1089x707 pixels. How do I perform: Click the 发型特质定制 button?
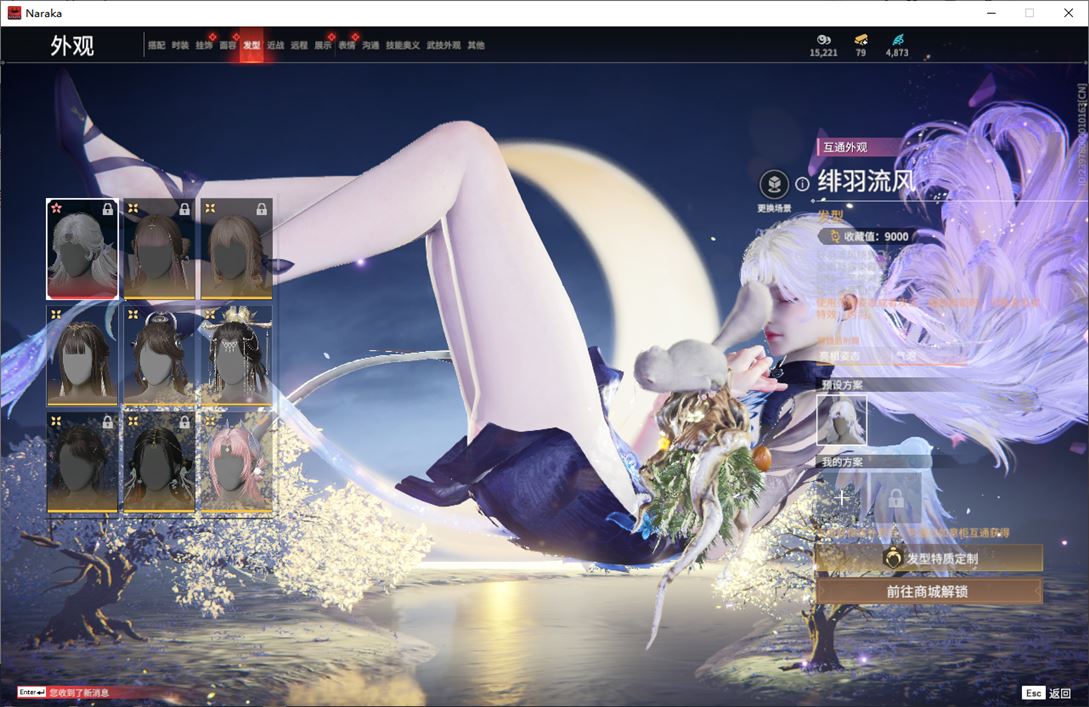click(928, 559)
